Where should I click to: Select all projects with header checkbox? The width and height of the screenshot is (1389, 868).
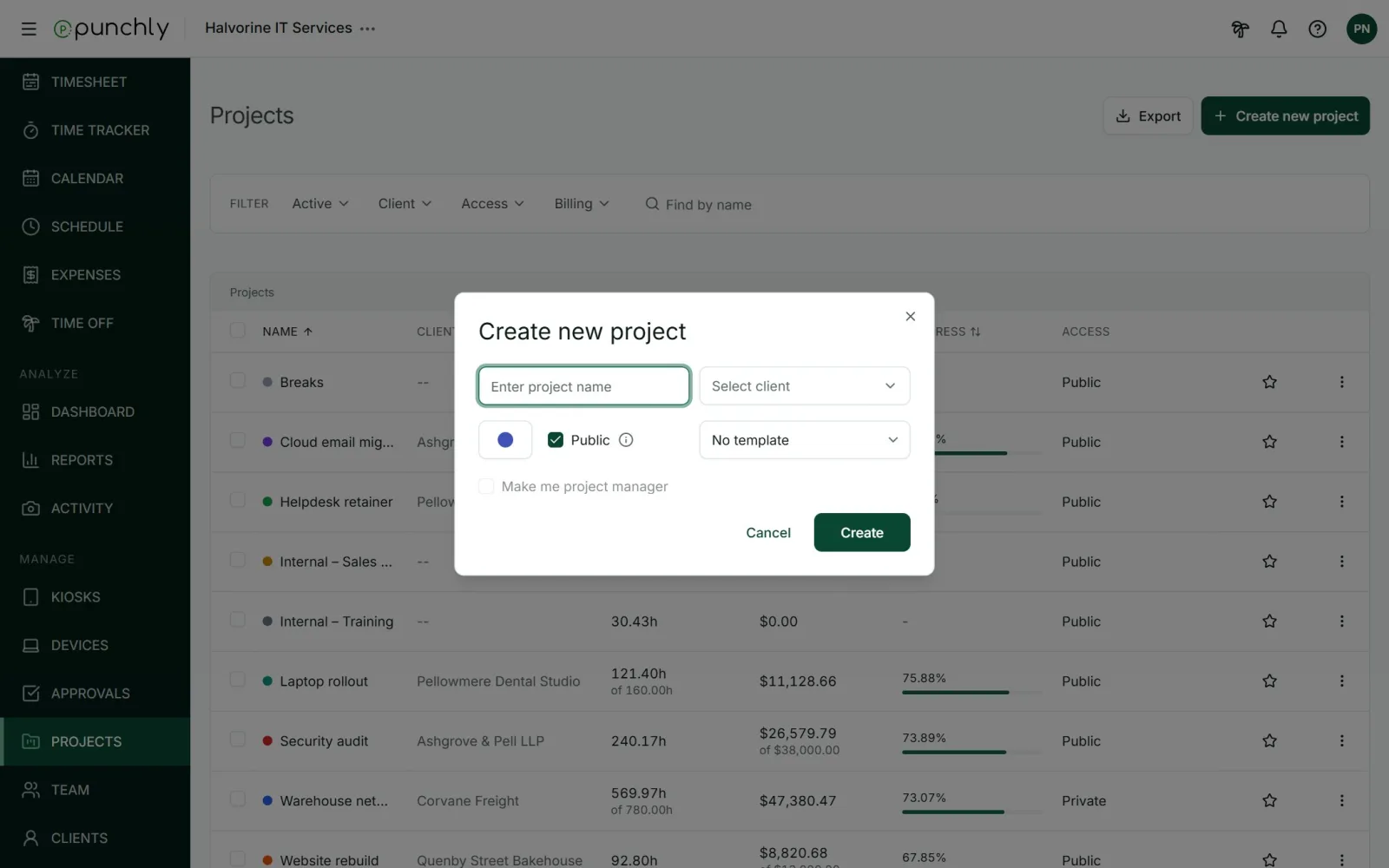[238, 331]
